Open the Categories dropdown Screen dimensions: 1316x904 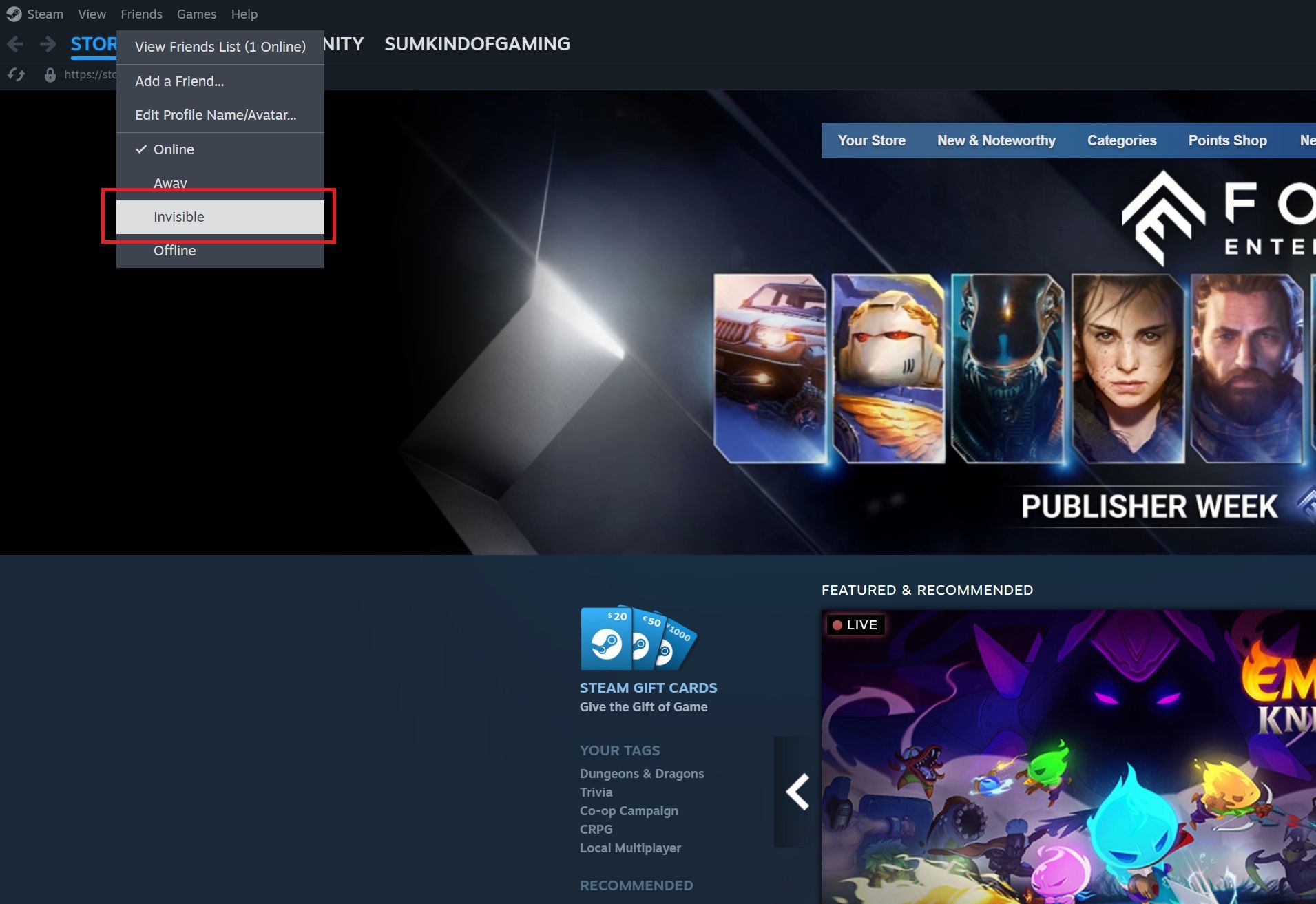coord(1122,140)
